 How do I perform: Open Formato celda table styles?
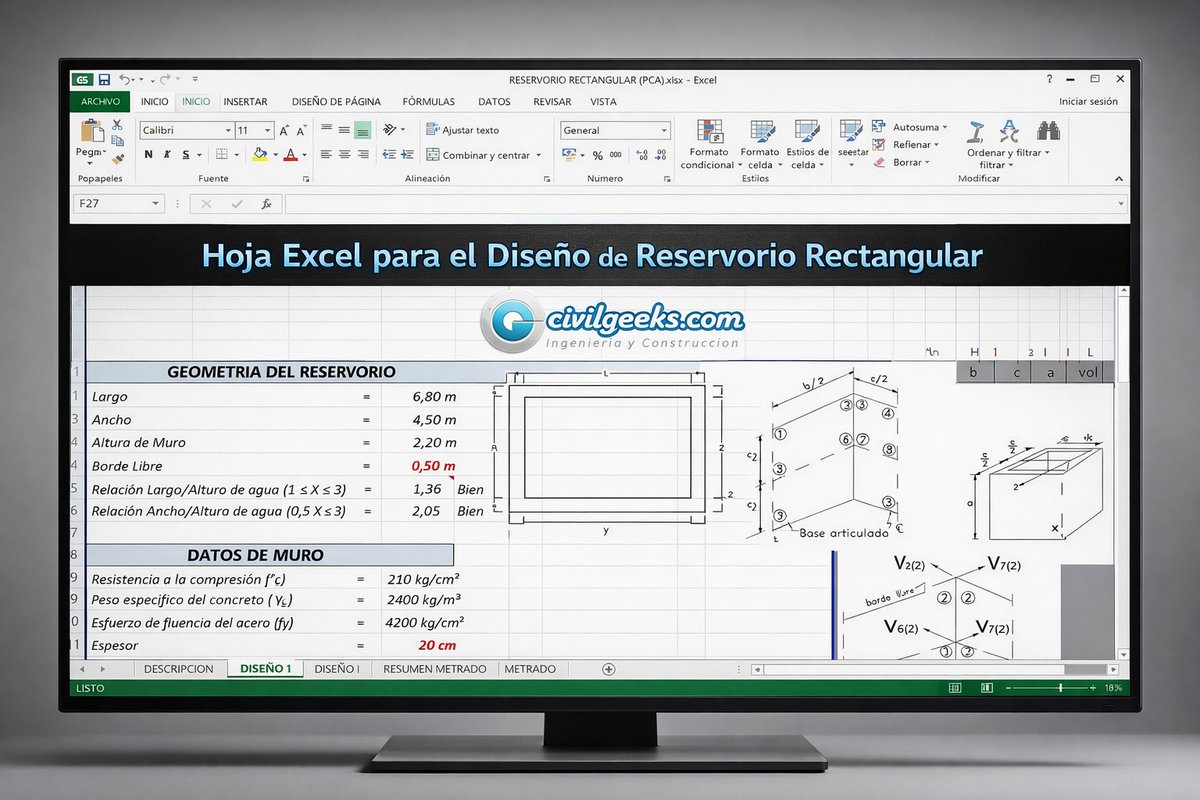click(x=761, y=145)
